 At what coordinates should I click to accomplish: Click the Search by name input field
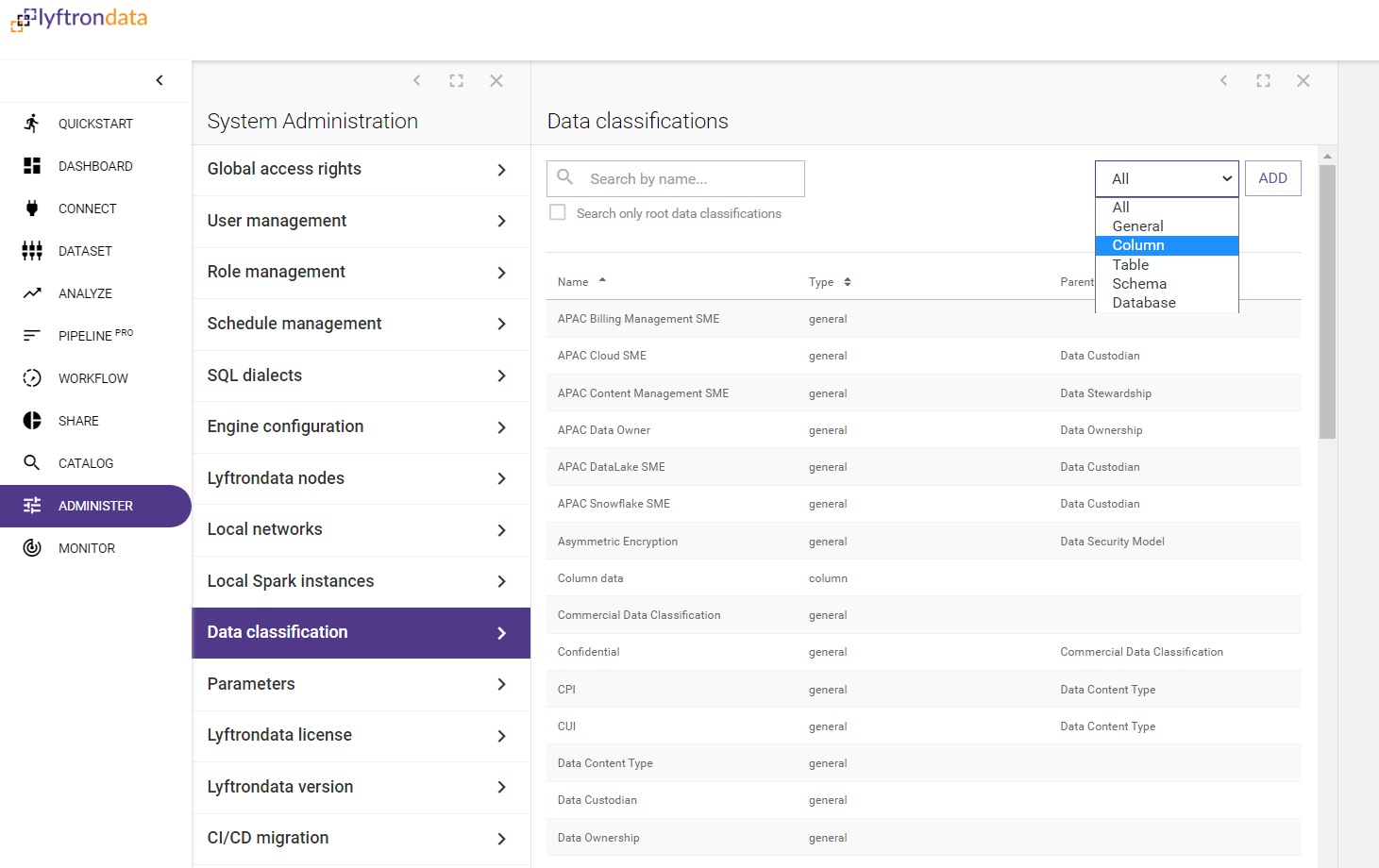pyautogui.click(x=676, y=178)
